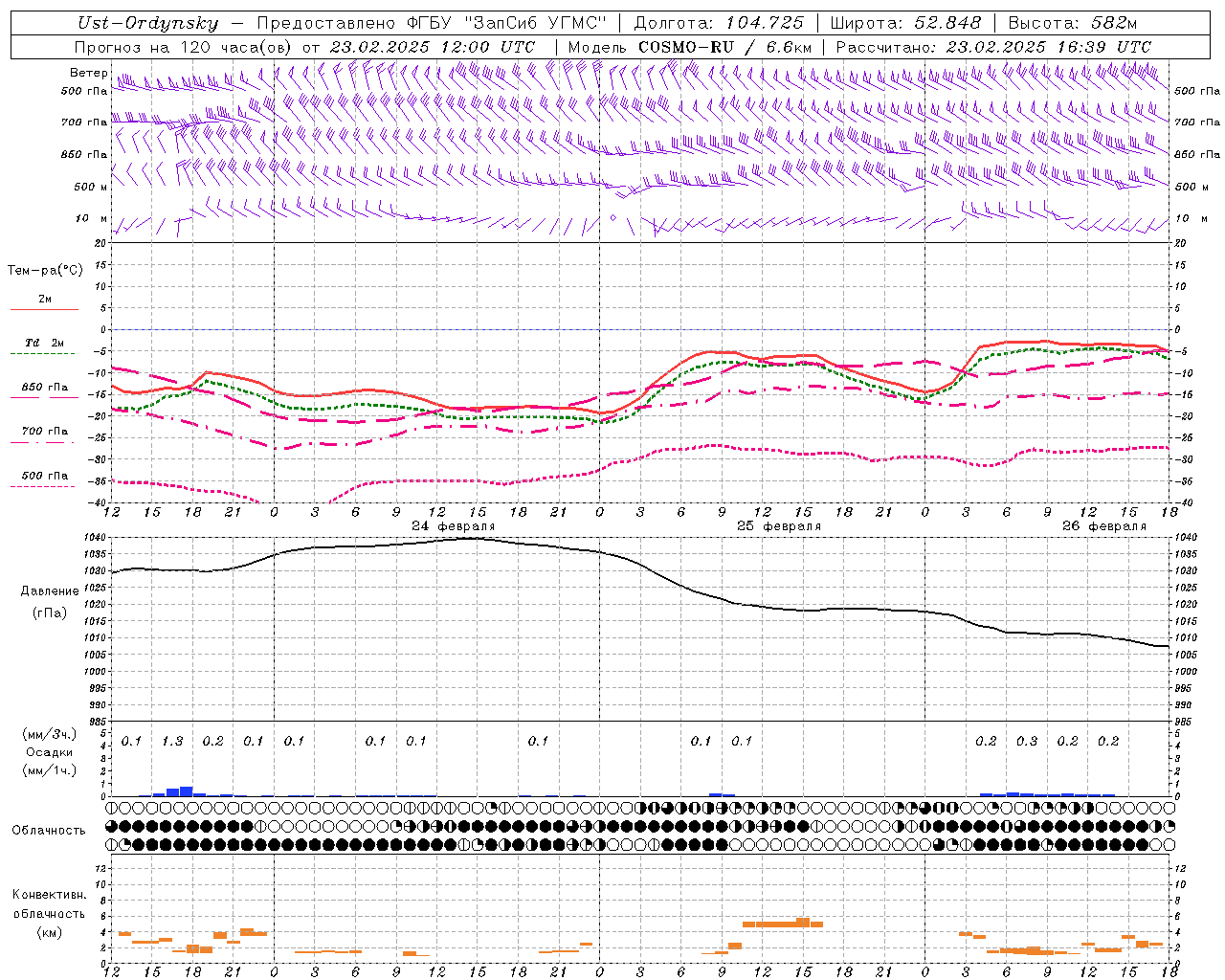Click the (мм/3ч.) precipitation unit label

click(50, 734)
